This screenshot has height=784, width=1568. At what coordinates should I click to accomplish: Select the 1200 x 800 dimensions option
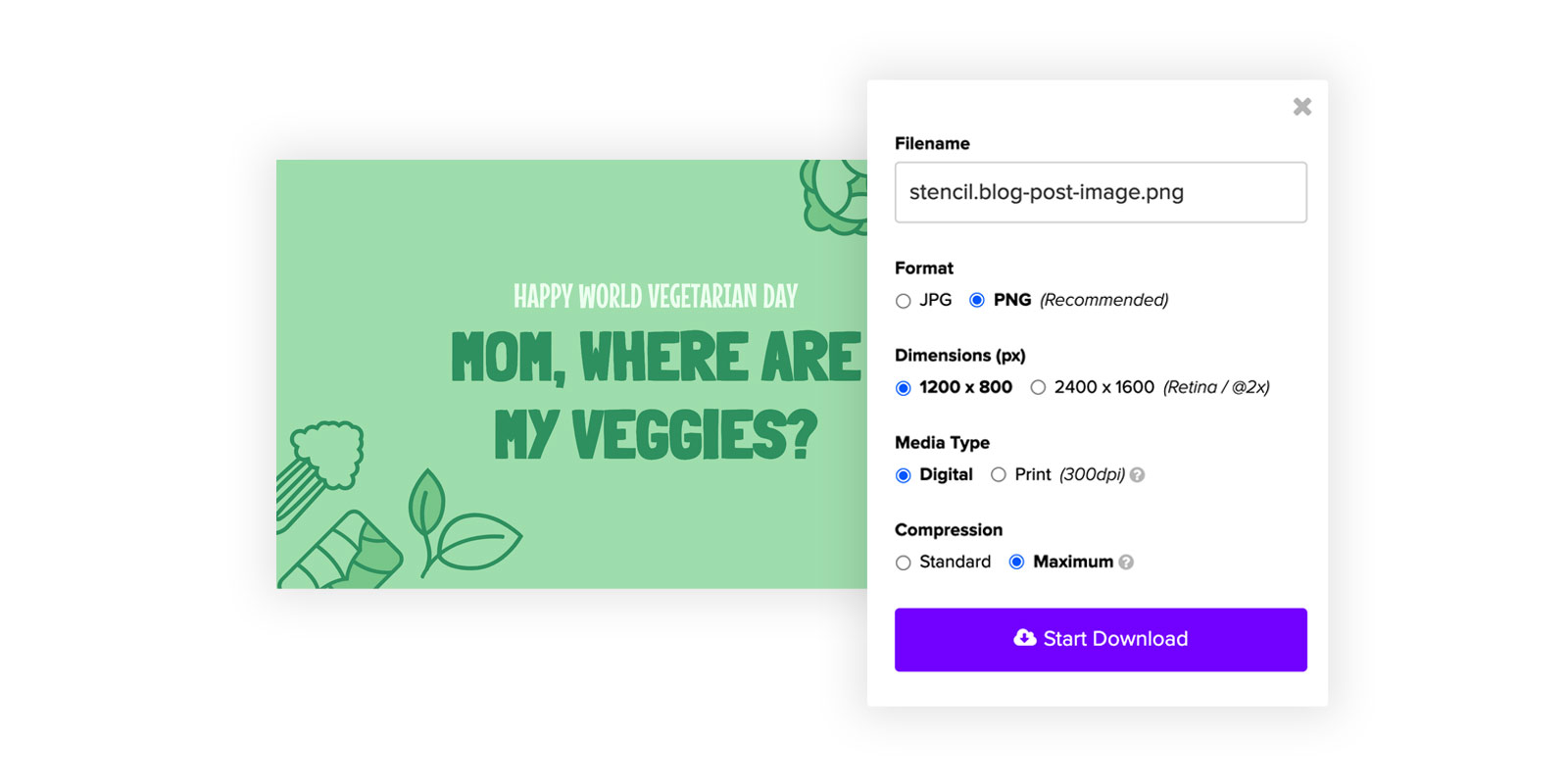904,388
